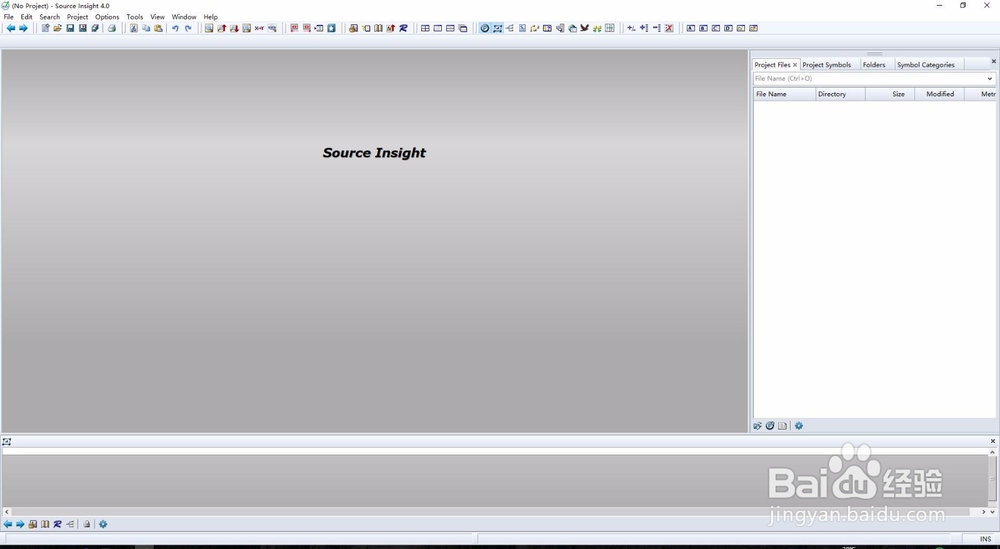Click the blue R icon in Context Window toolbar
Screen dimensions: 1000x549
pyautogui.click(x=57, y=524)
